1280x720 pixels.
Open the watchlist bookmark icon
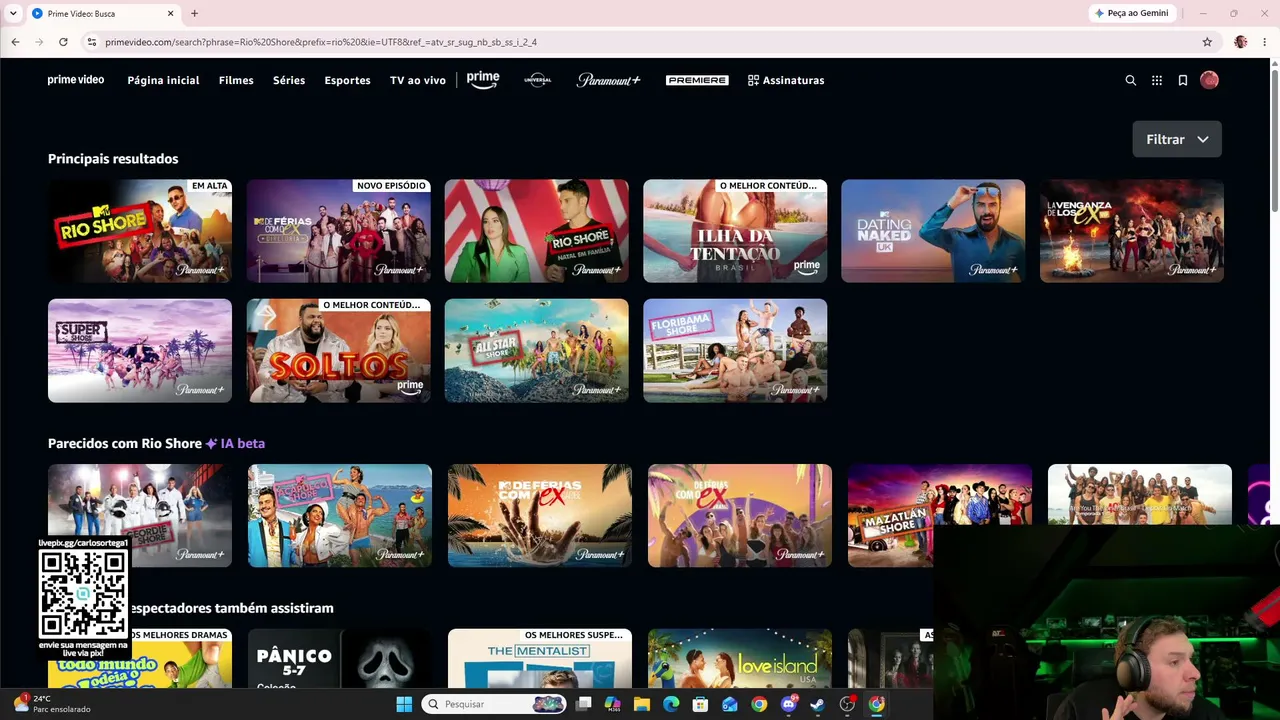tap(1183, 80)
